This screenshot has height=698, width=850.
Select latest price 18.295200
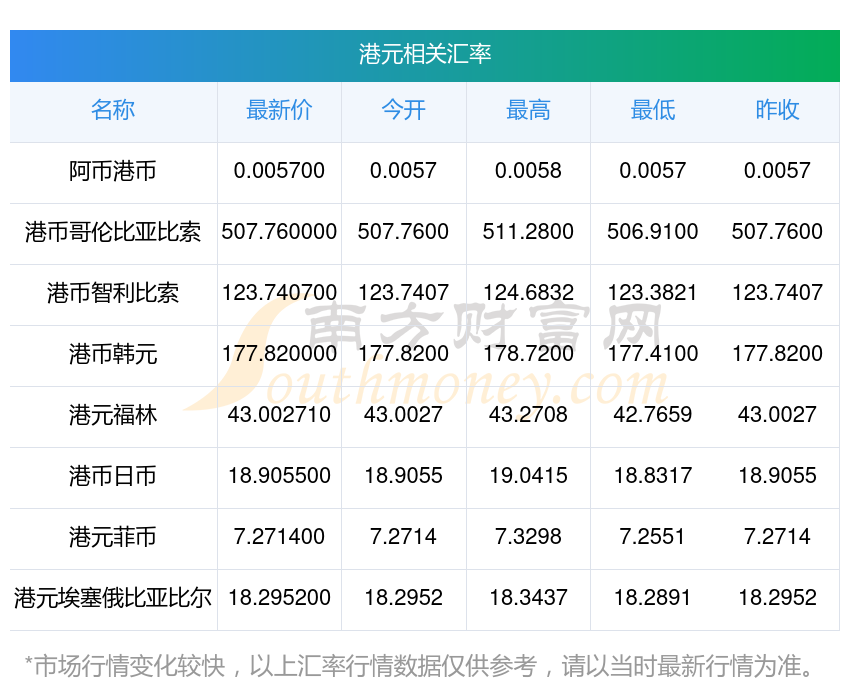tap(279, 598)
